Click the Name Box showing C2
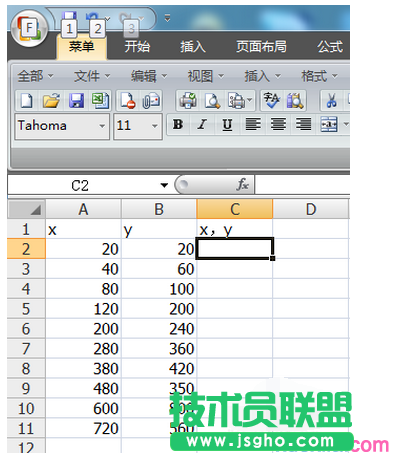The image size is (397, 457). click(80, 185)
